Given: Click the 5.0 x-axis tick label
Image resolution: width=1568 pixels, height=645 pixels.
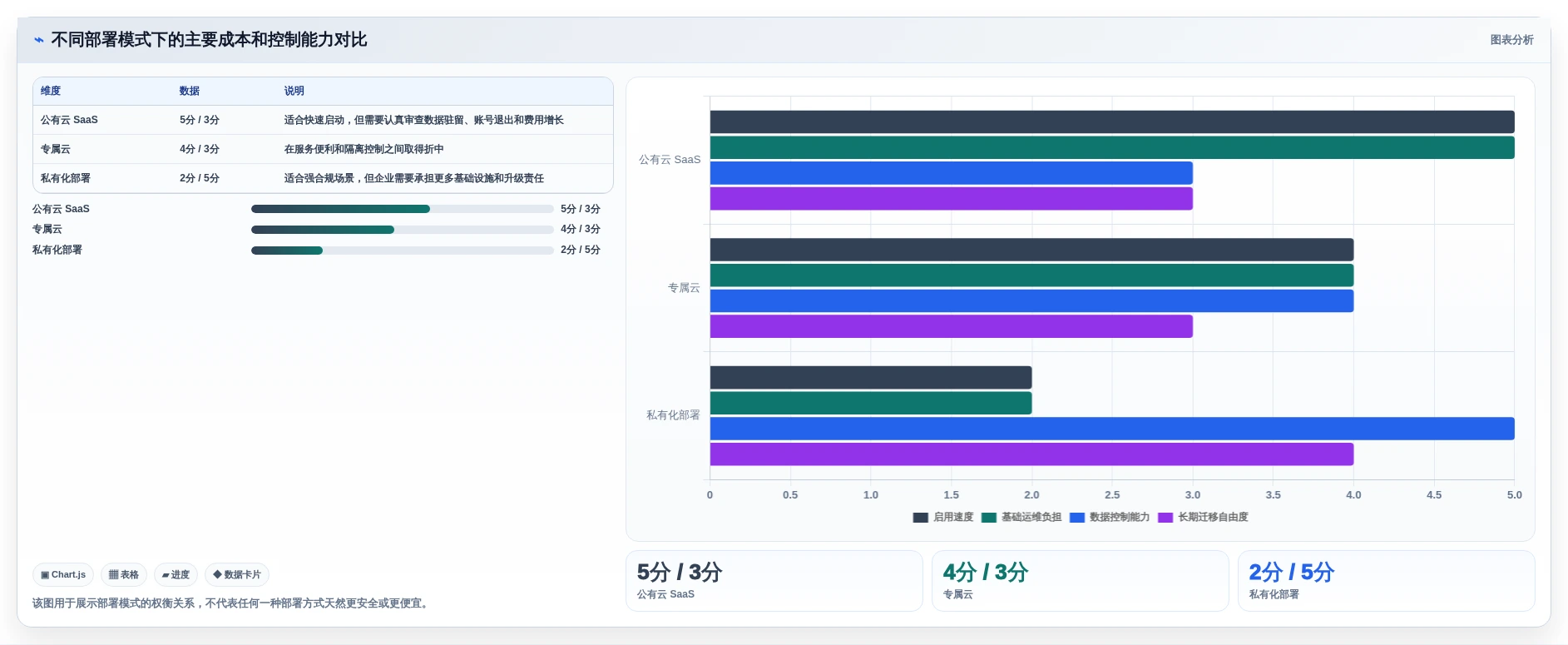Looking at the screenshot, I should coord(1515,495).
